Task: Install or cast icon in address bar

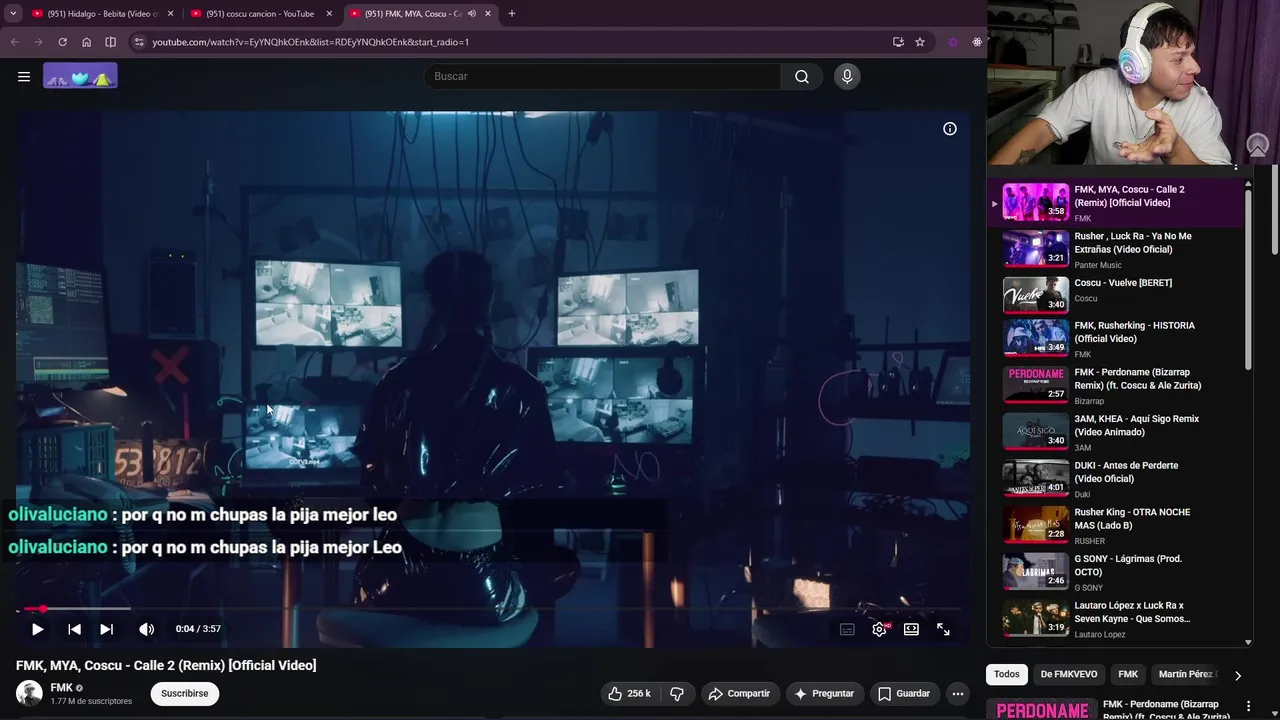Action: [898, 42]
